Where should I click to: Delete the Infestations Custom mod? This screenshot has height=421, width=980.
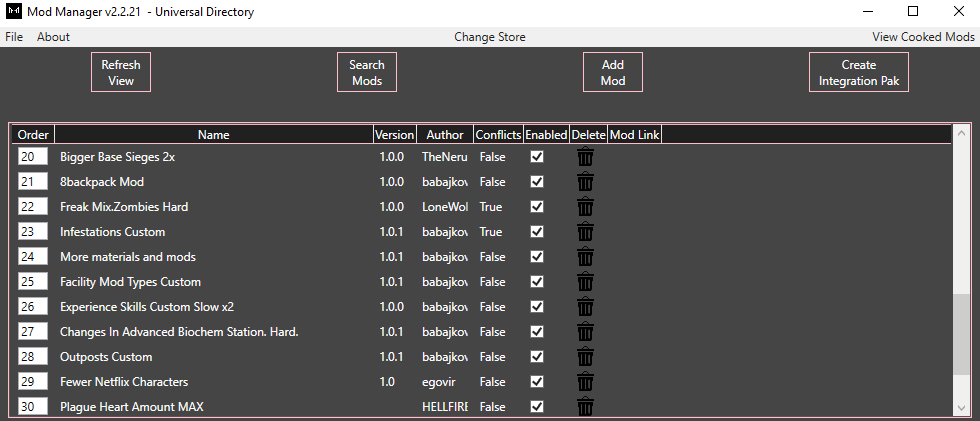pos(586,232)
